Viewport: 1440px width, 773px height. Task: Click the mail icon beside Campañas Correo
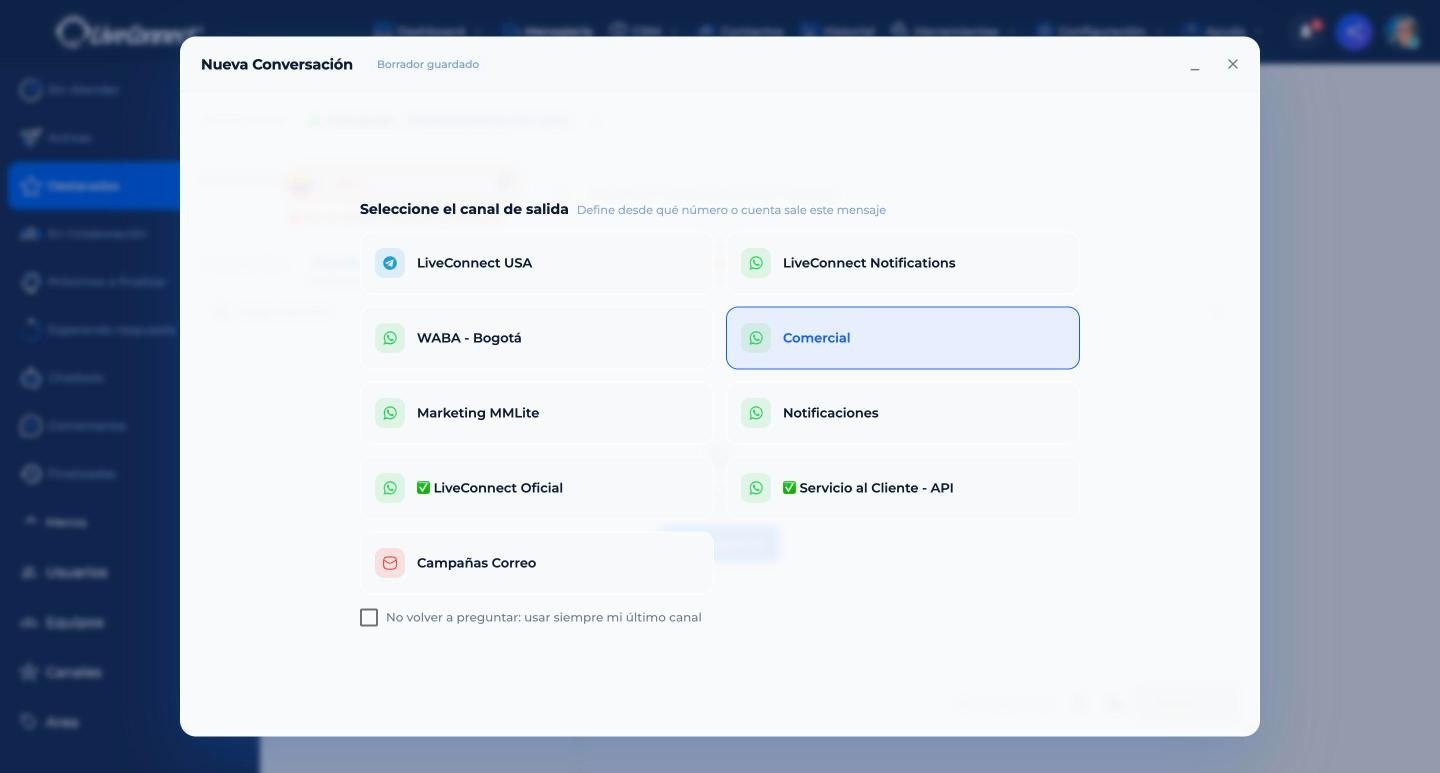coord(390,563)
